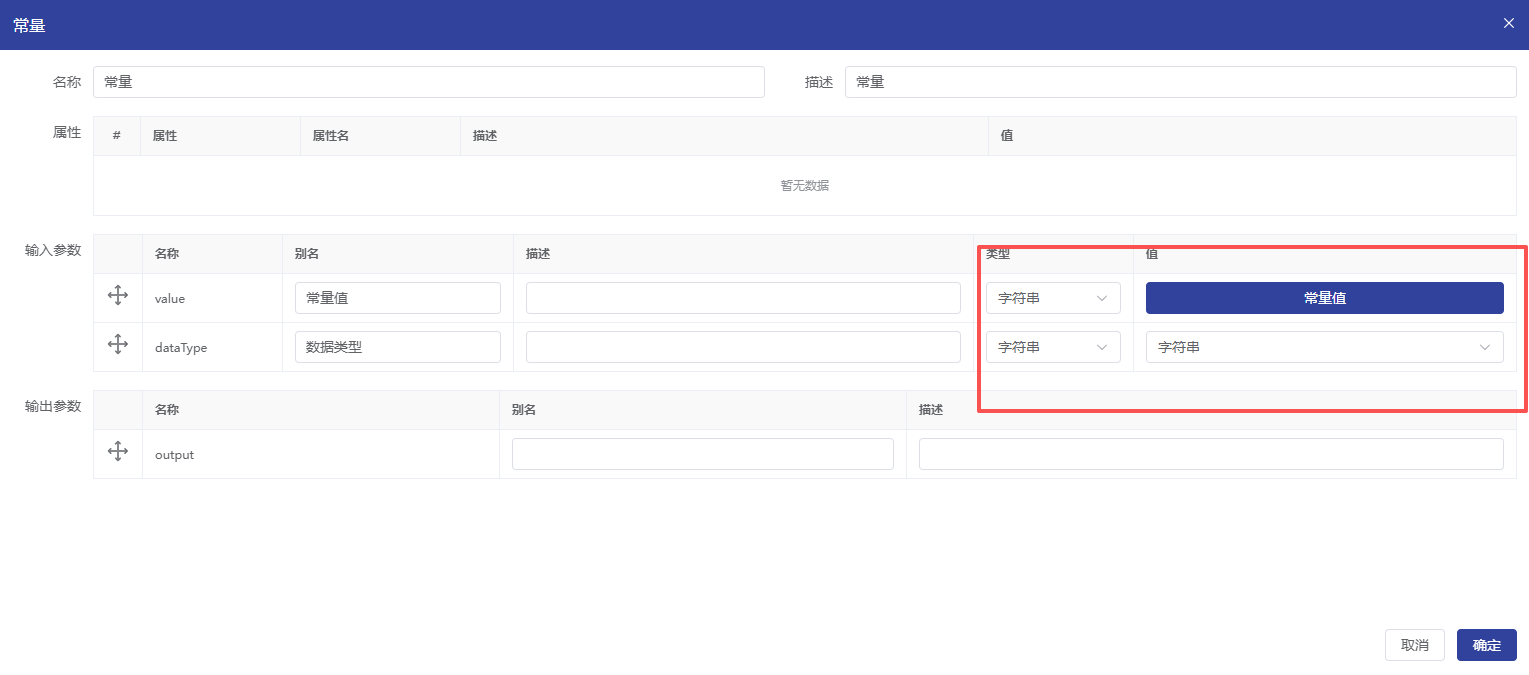1529x675 pixels.
Task: Grab the drag handle of the value row
Action: pyautogui.click(x=117, y=296)
